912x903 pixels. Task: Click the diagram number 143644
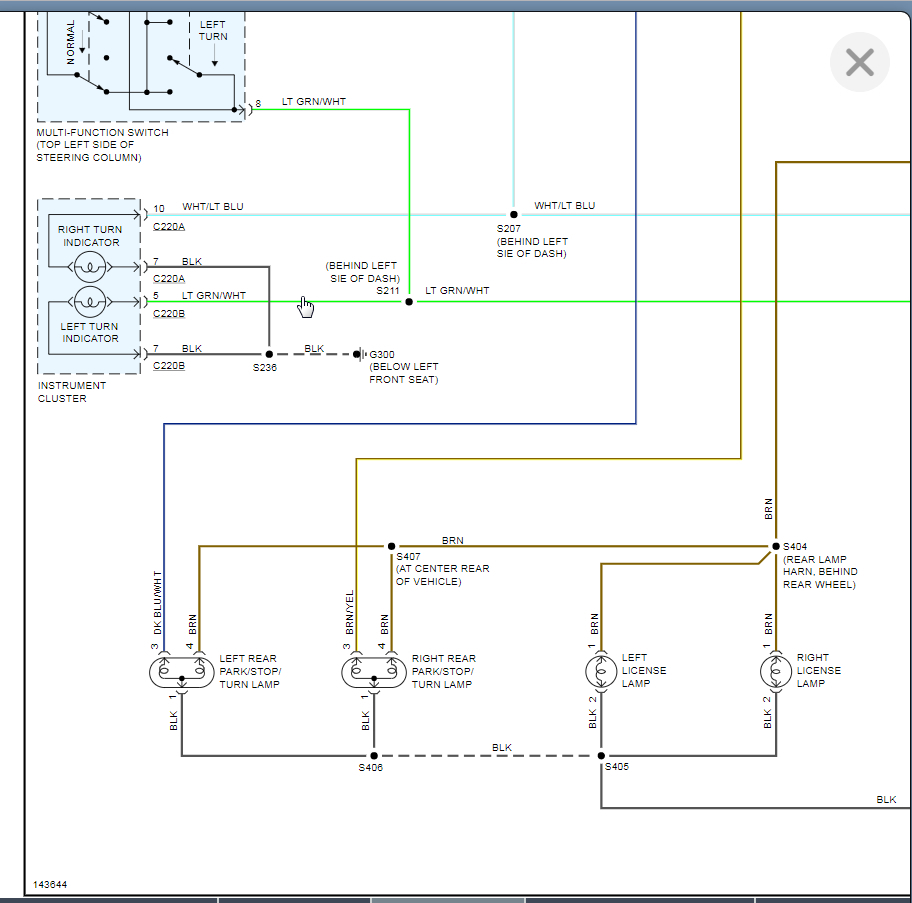coord(50,885)
